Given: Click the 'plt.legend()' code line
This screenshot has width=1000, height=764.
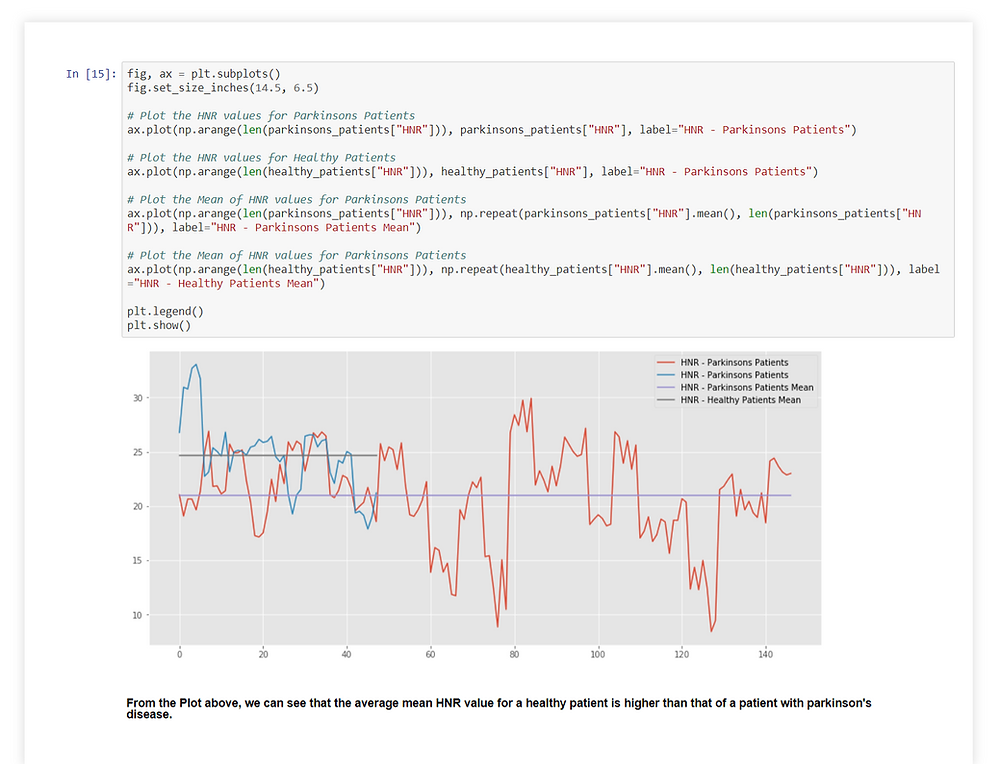Looking at the screenshot, I should (x=165, y=311).
